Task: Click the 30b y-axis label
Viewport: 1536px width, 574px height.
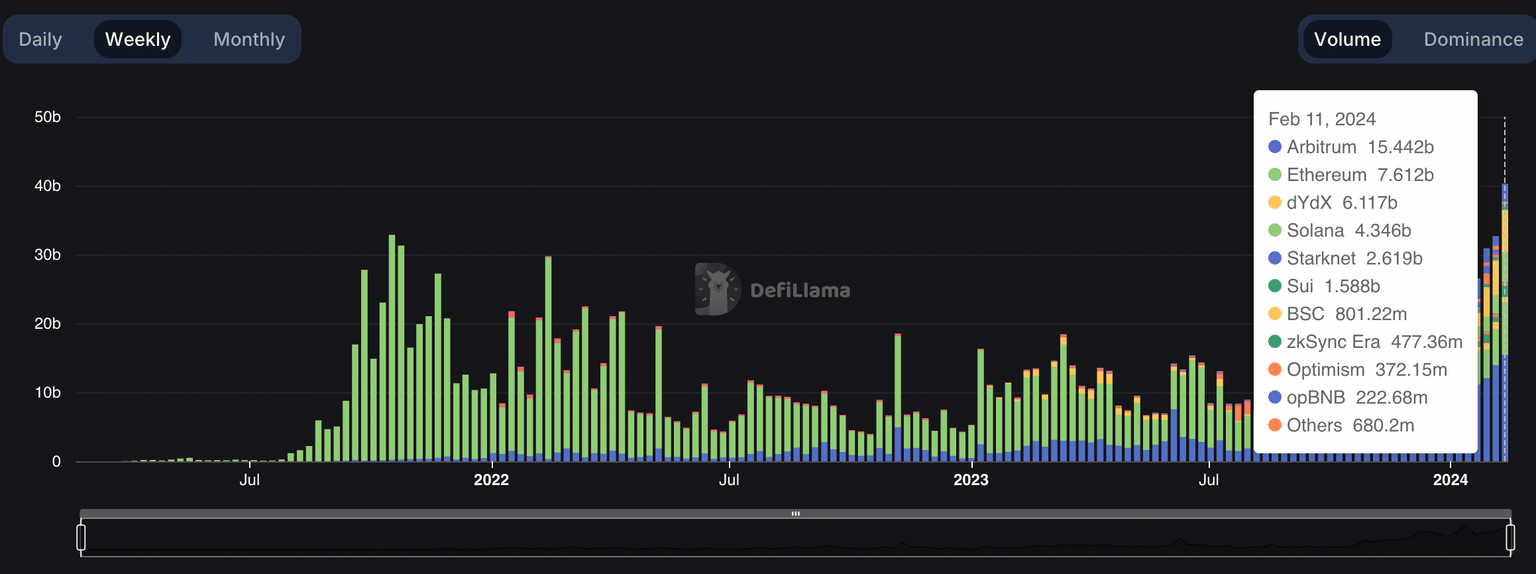Action: pos(47,255)
